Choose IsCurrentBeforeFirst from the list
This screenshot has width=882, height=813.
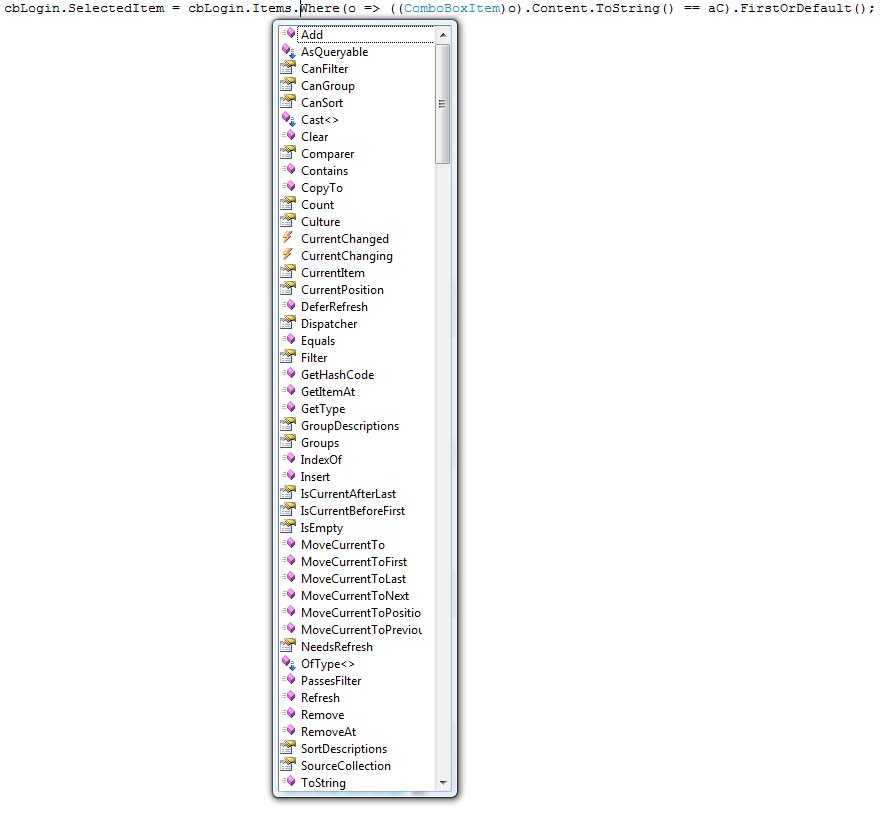coord(353,511)
